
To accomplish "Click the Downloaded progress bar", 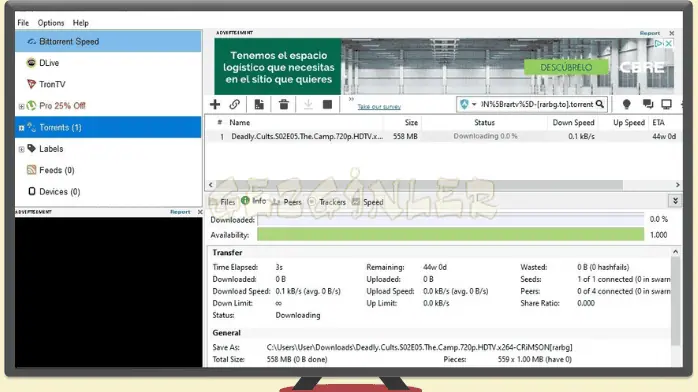I will 450,219.
